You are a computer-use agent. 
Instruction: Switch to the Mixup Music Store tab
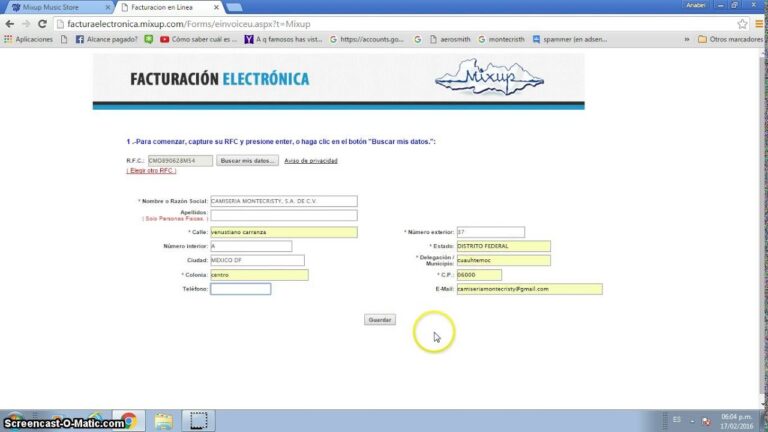click(x=57, y=7)
